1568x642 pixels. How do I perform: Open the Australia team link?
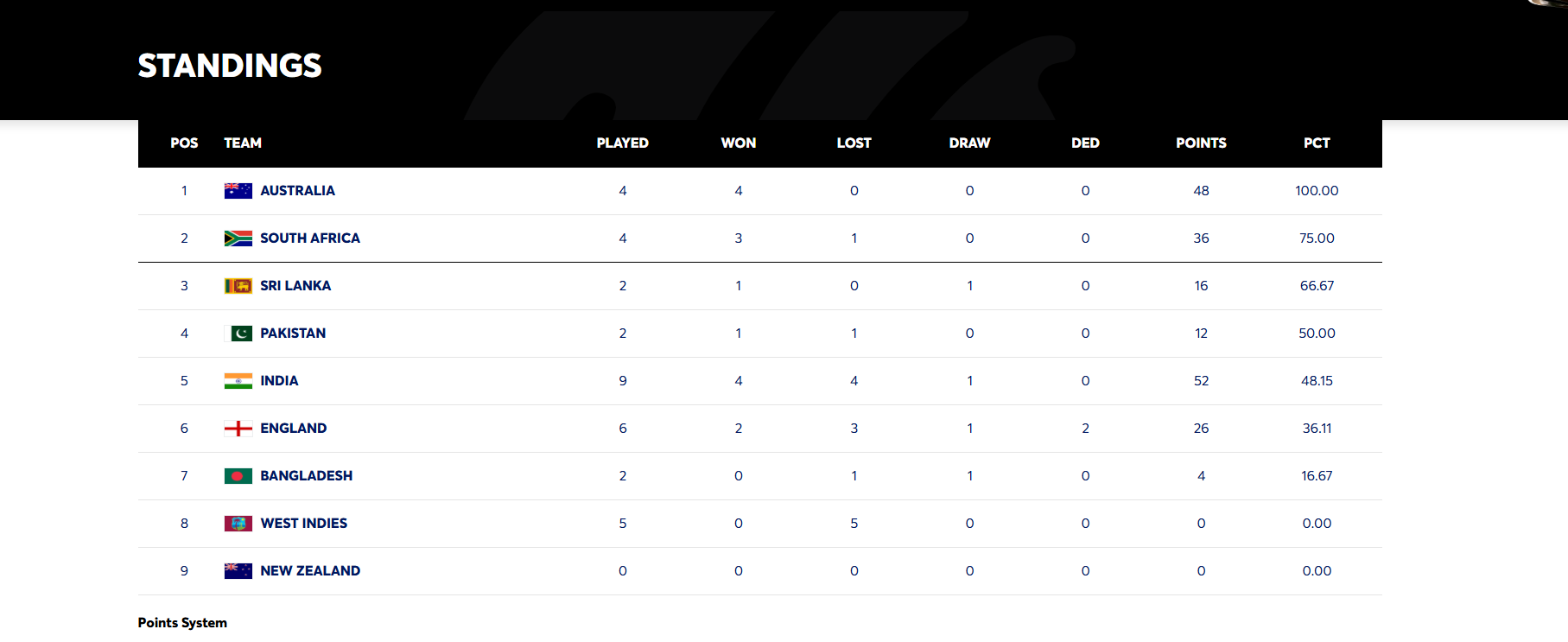pyautogui.click(x=297, y=191)
